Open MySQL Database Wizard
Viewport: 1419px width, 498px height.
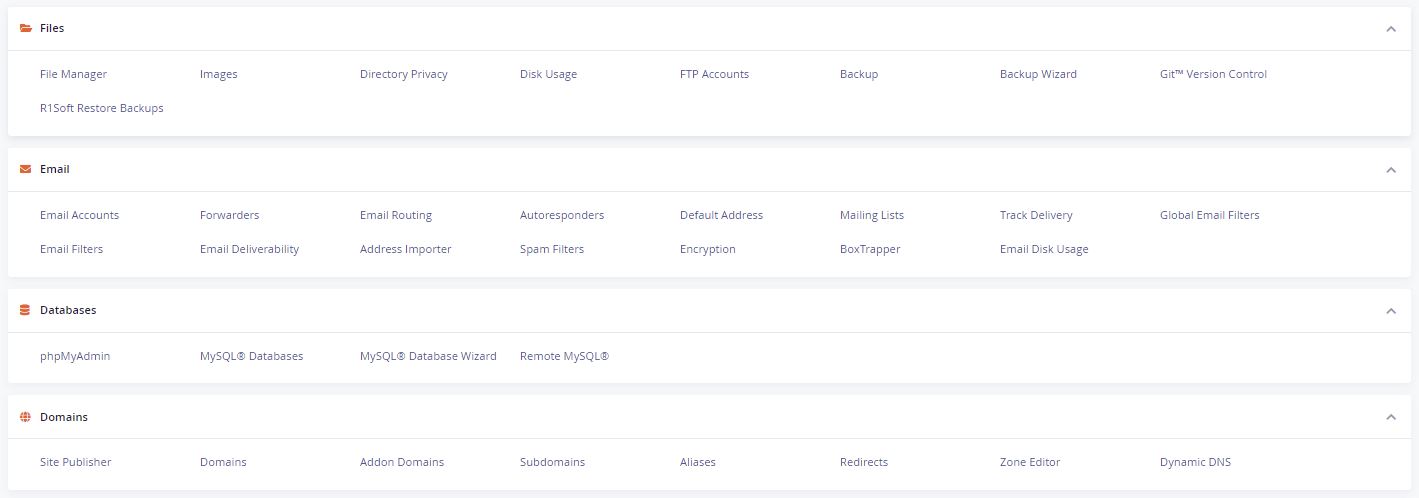(x=428, y=356)
